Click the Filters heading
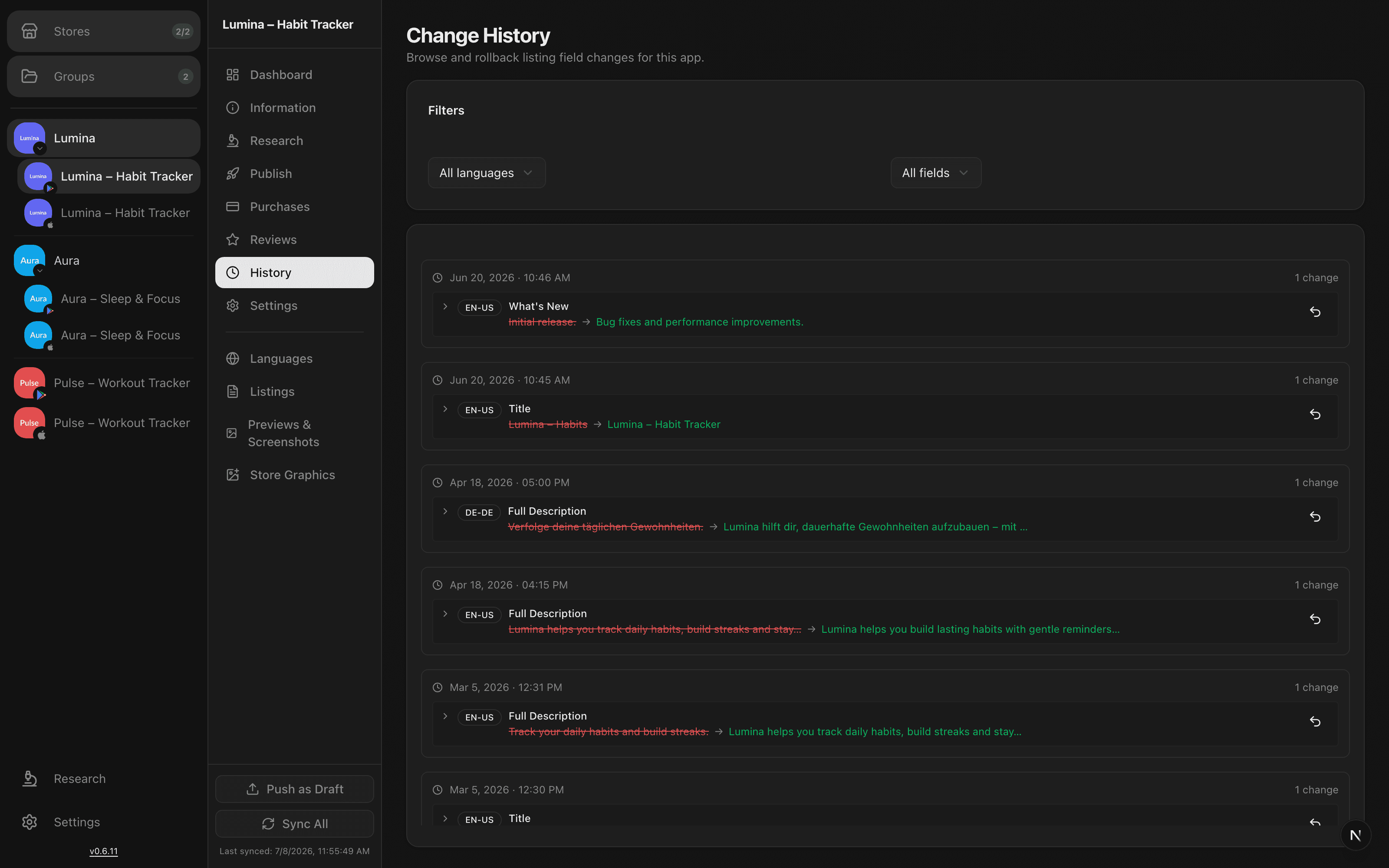Image resolution: width=1389 pixels, height=868 pixels. (446, 110)
